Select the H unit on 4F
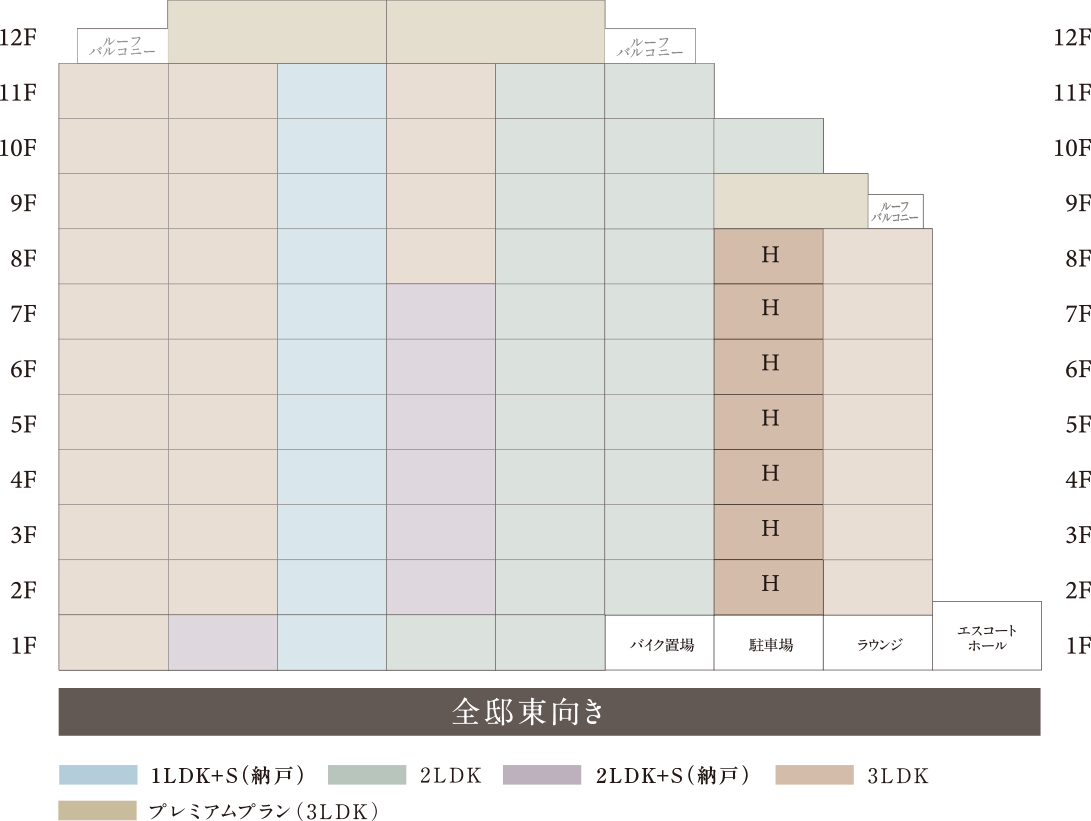This screenshot has width=1091, height=821. [769, 477]
